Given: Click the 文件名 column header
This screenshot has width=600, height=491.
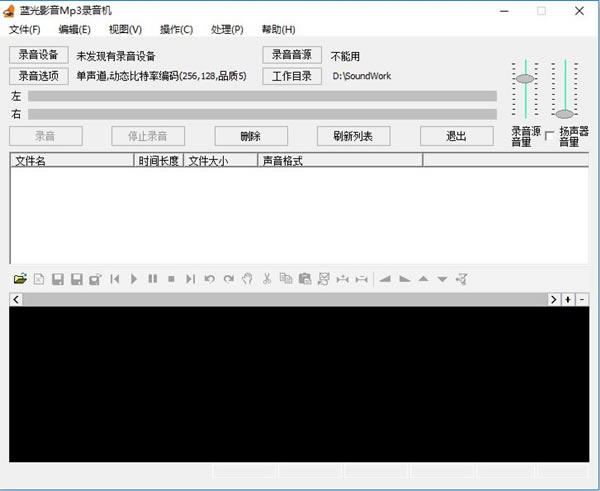Looking at the screenshot, I should tap(72, 161).
